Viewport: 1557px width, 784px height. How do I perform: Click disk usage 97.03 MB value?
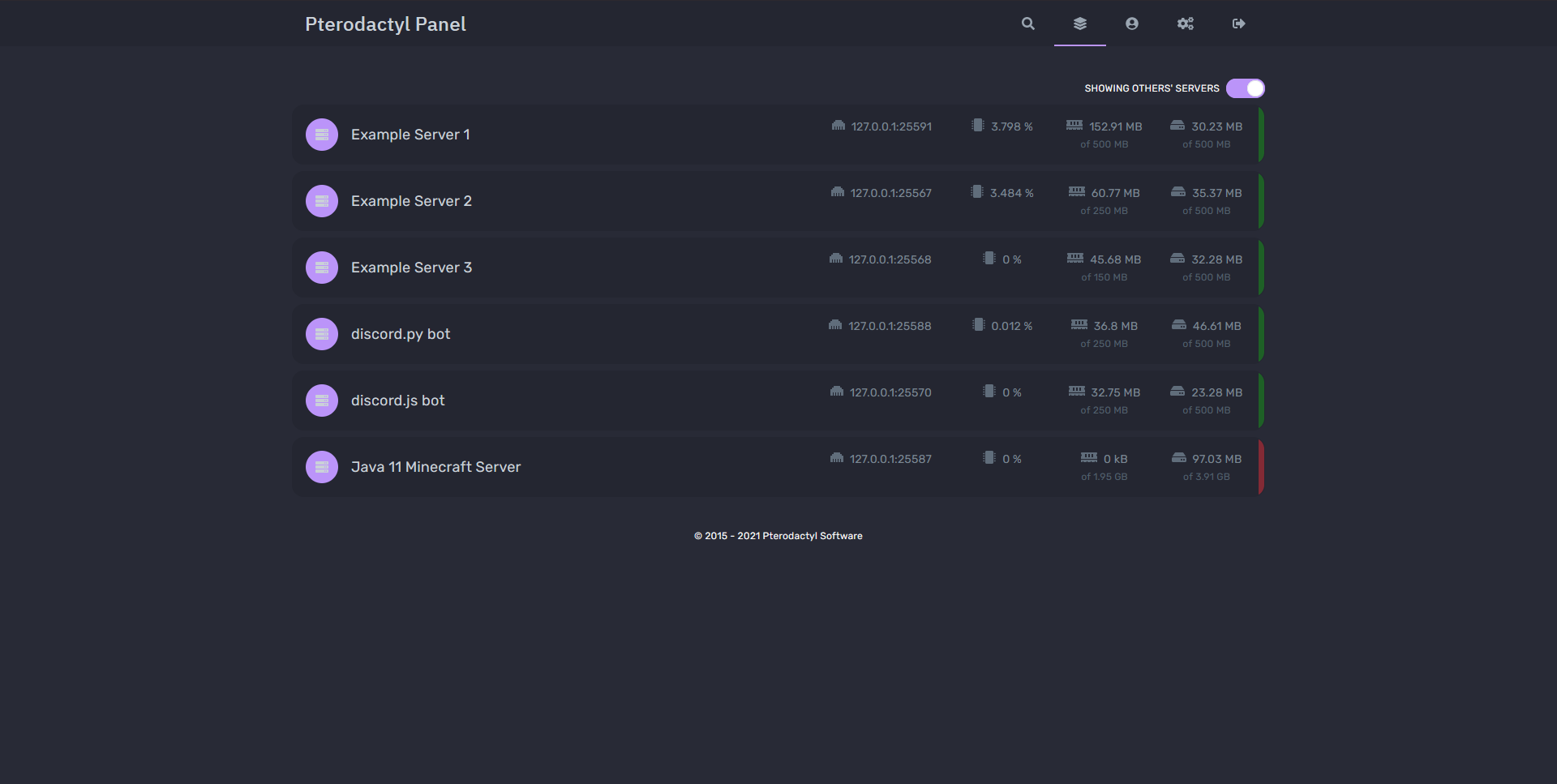tap(1216, 459)
